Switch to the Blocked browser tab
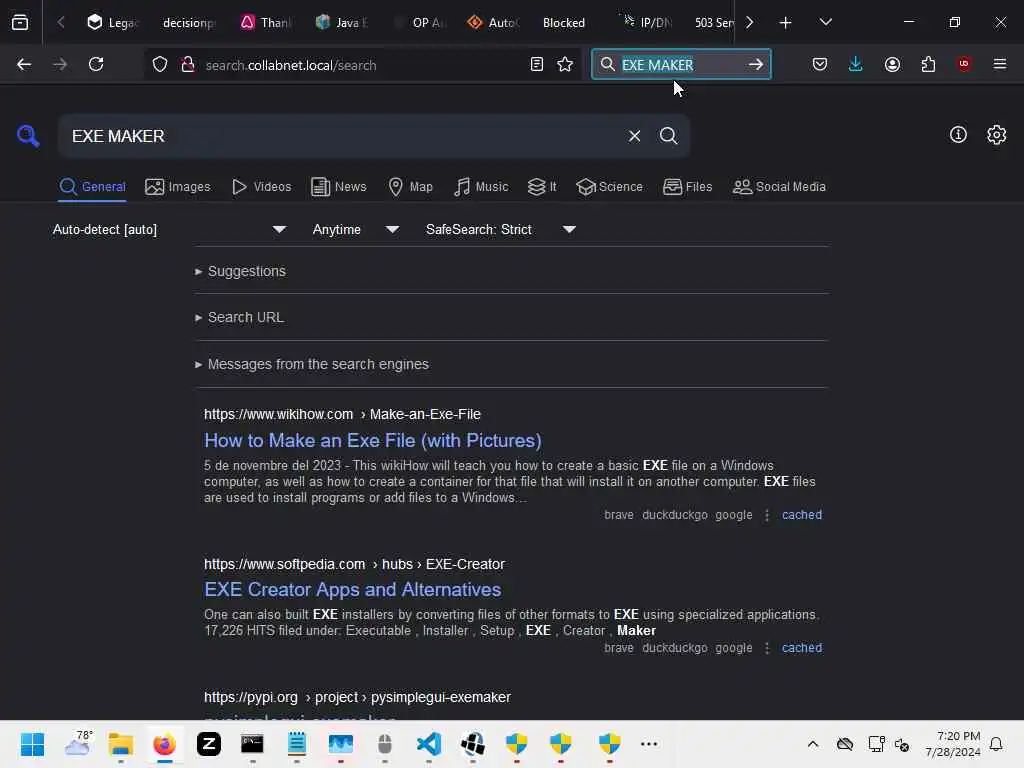This screenshot has width=1024, height=768. tap(564, 23)
